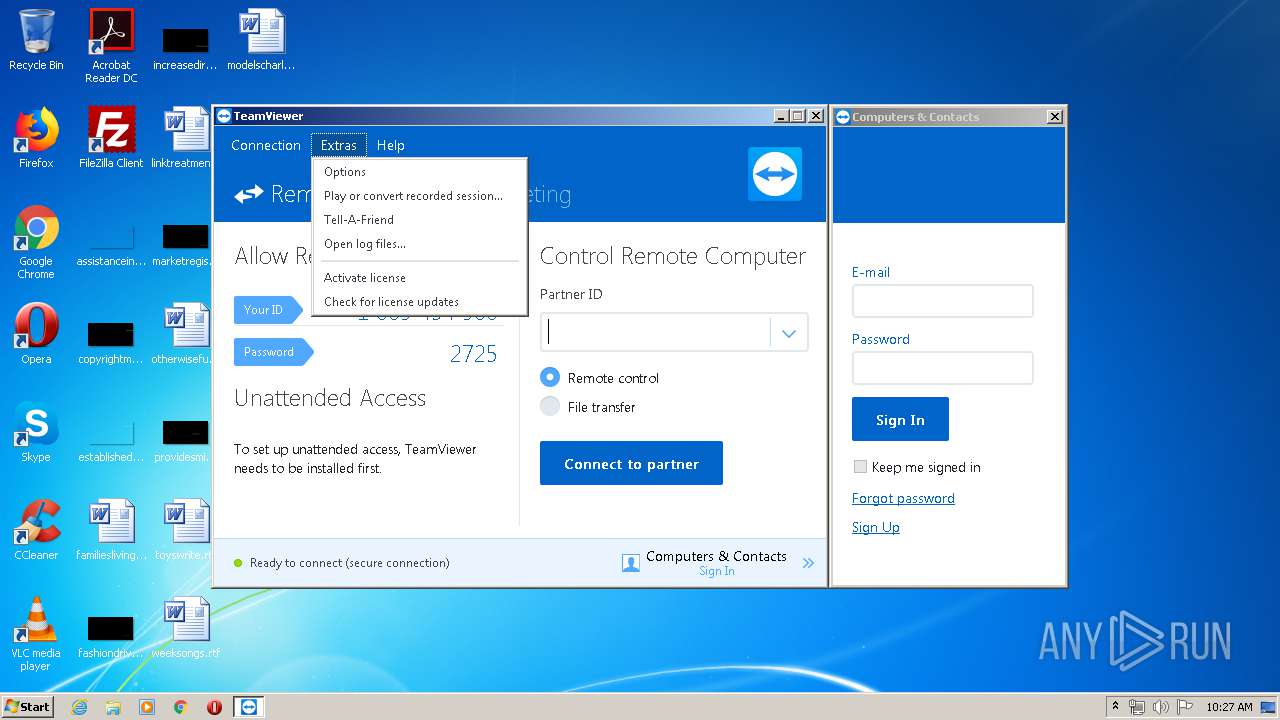The image size is (1280, 720).
Task: Open FileZilla Client desktop icon
Action: [111, 137]
